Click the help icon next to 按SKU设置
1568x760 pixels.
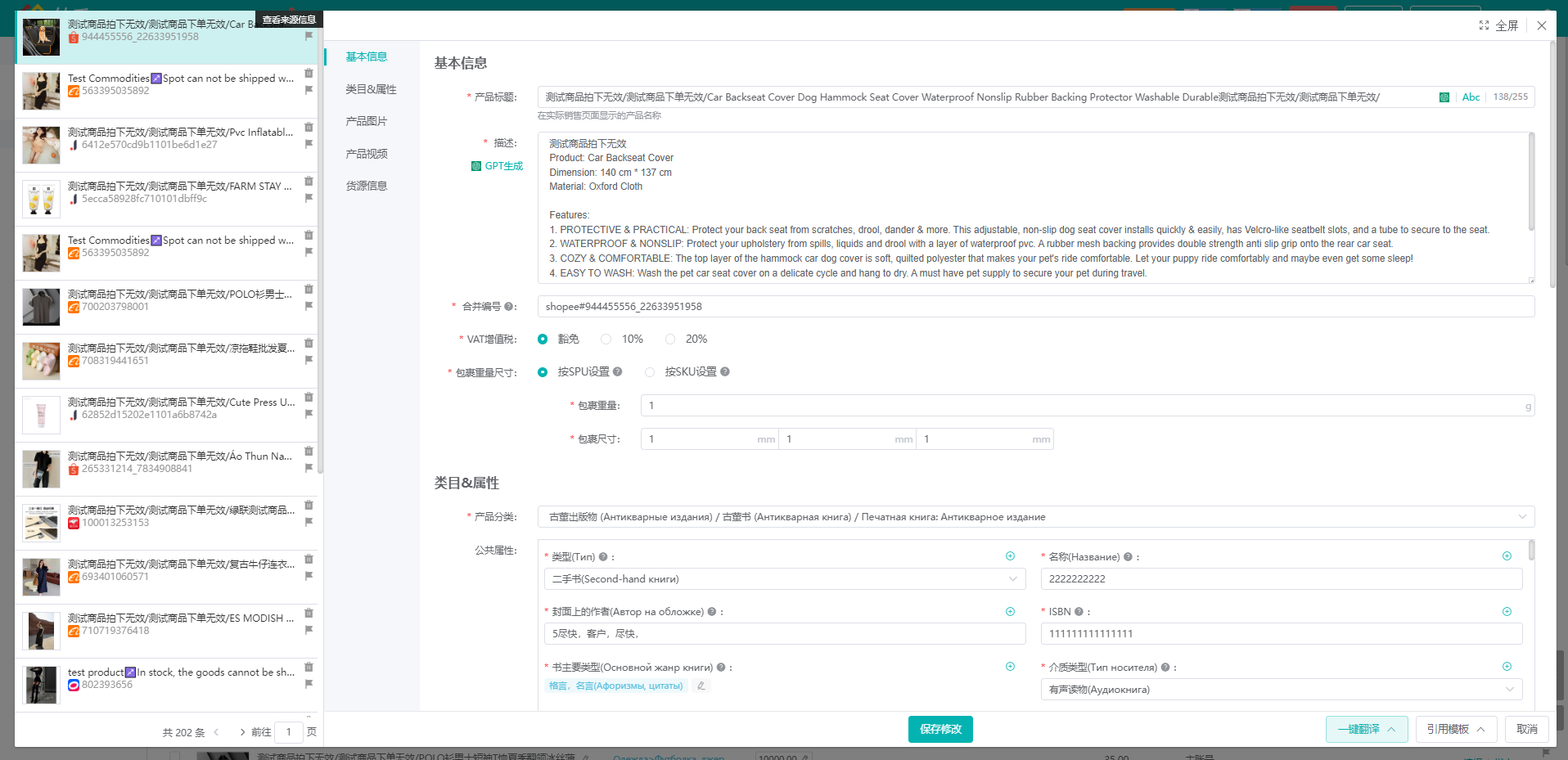pyautogui.click(x=725, y=372)
